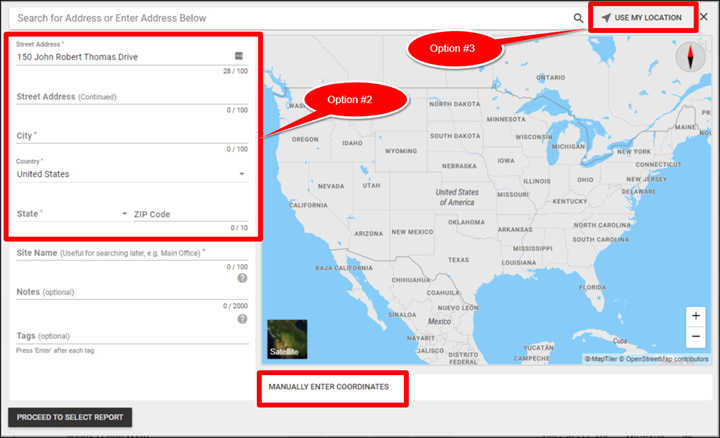This screenshot has width=720, height=438.
Task: Click the help icon below Notes
Action: coord(242,318)
